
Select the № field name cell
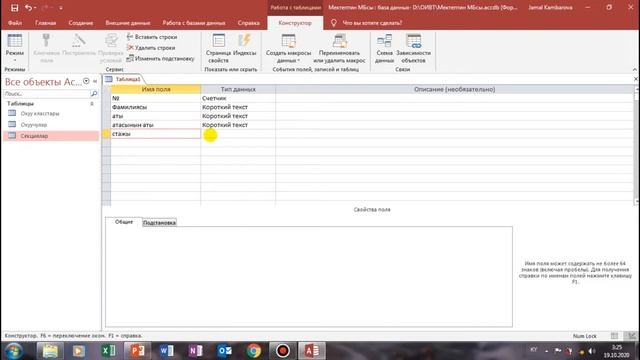(x=156, y=98)
